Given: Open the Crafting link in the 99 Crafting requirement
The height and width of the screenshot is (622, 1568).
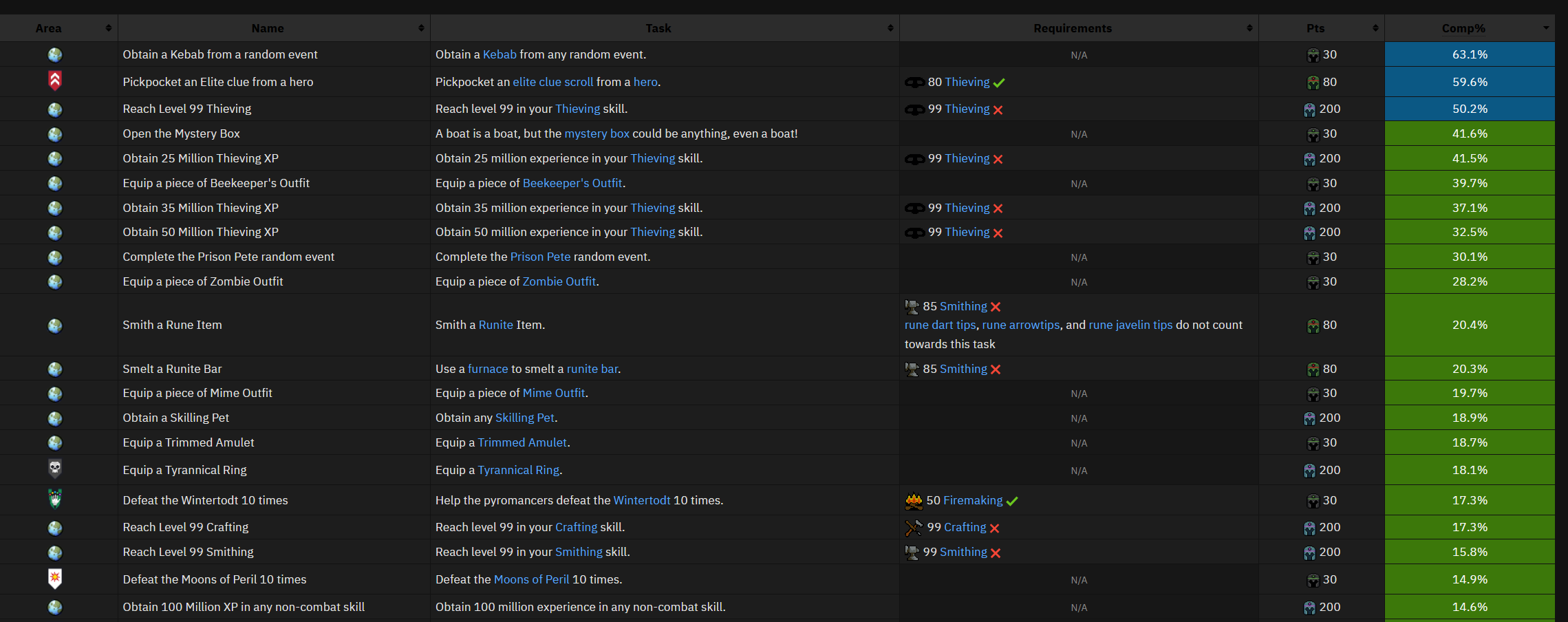Looking at the screenshot, I should click(x=965, y=527).
